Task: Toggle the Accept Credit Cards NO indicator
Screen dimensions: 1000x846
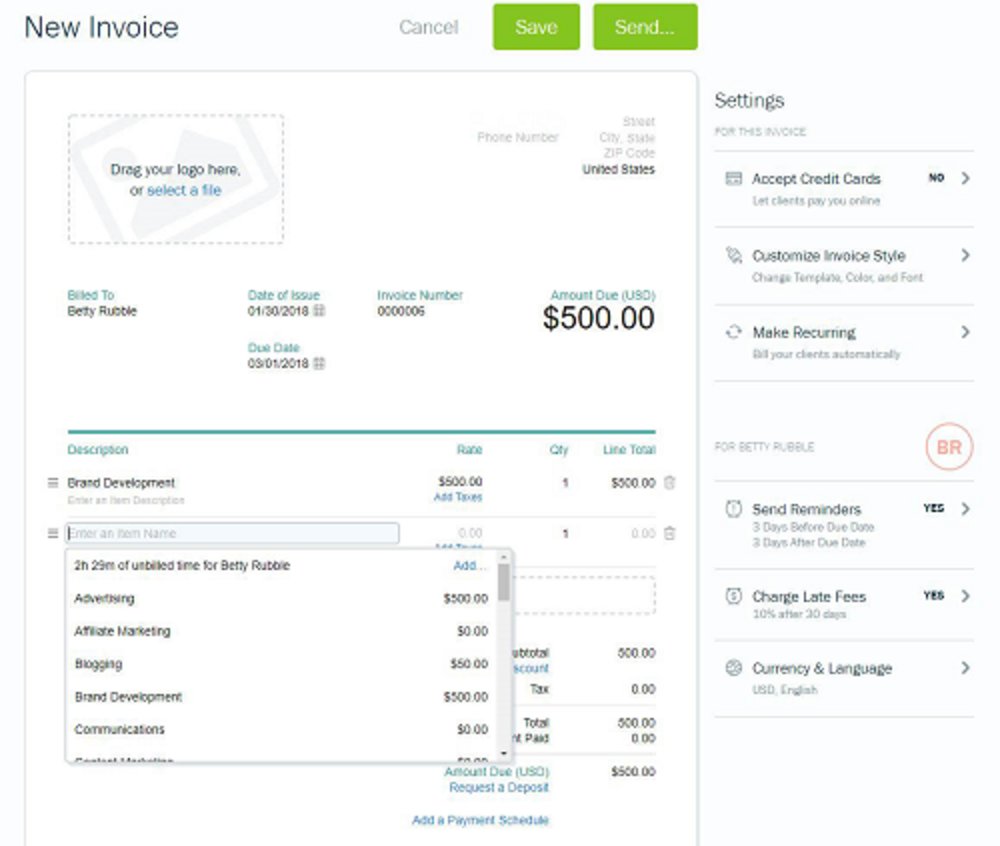Action: click(936, 178)
